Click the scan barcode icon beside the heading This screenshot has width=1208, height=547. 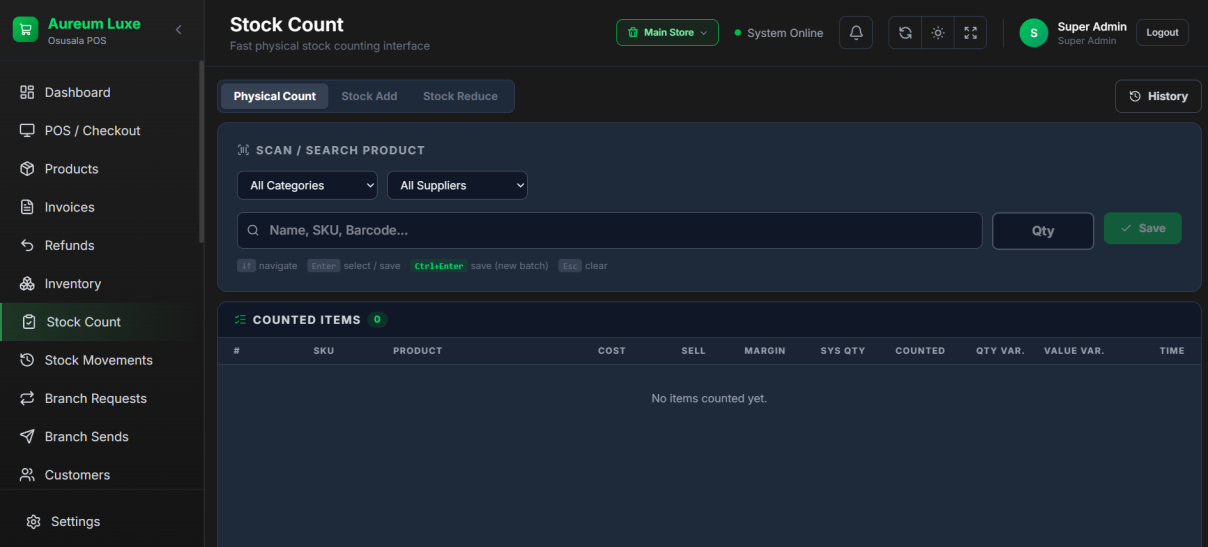tap(243, 150)
